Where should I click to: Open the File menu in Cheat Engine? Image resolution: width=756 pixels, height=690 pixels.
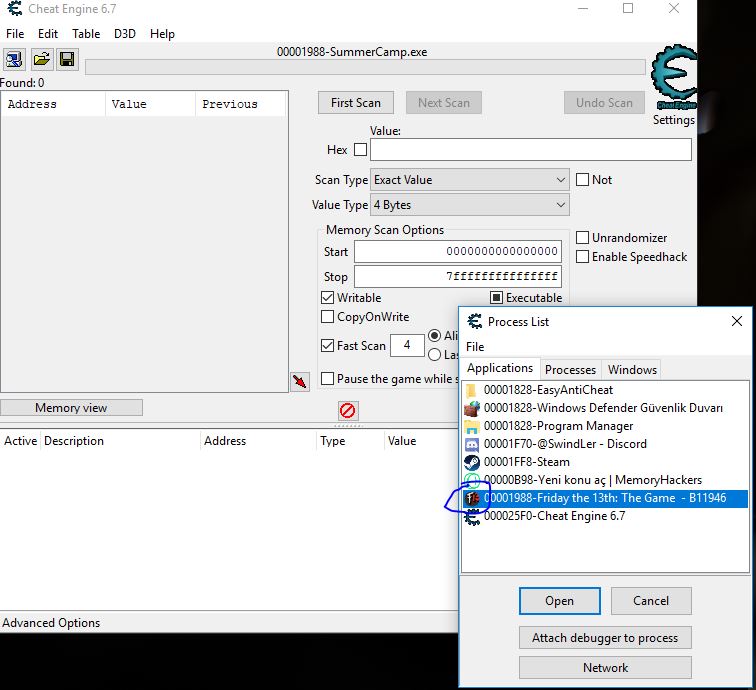coord(15,34)
